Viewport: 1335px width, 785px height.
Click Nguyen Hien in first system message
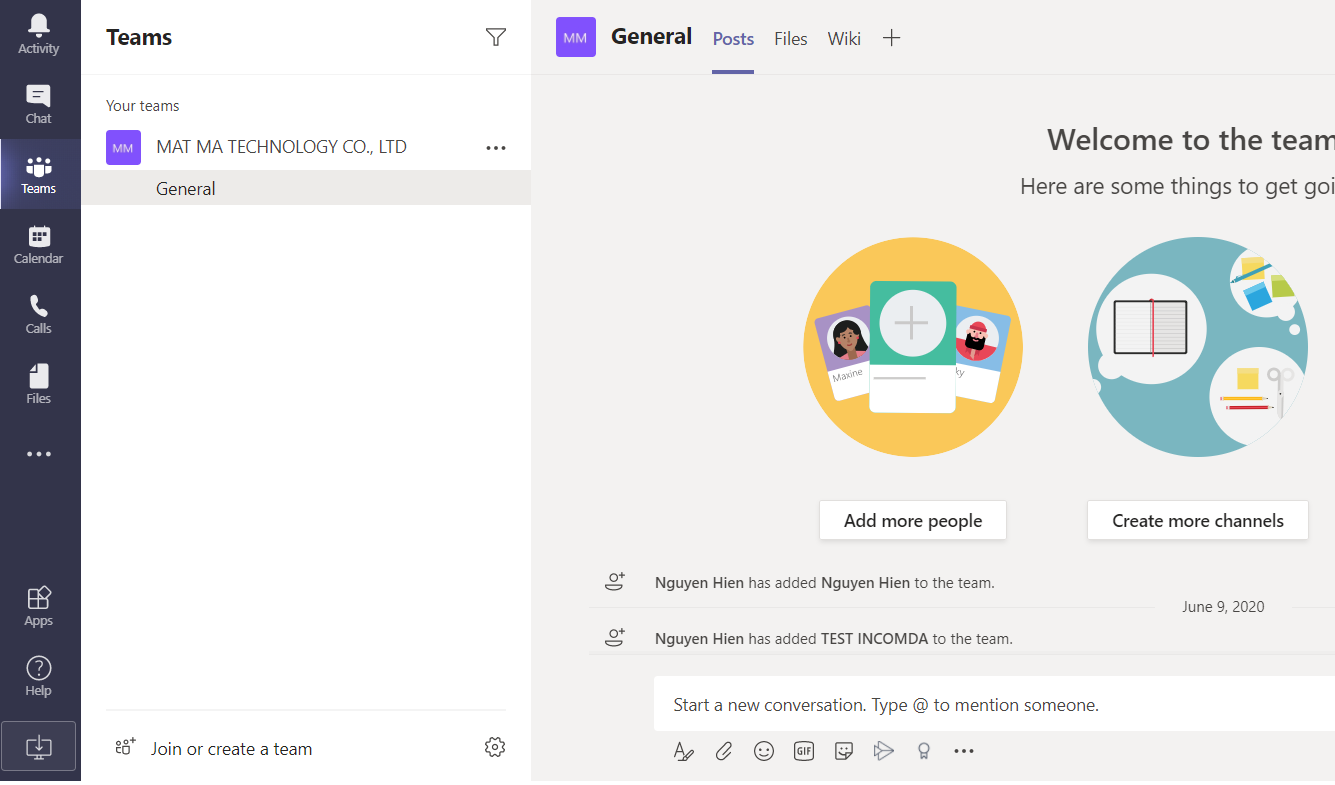[699, 582]
